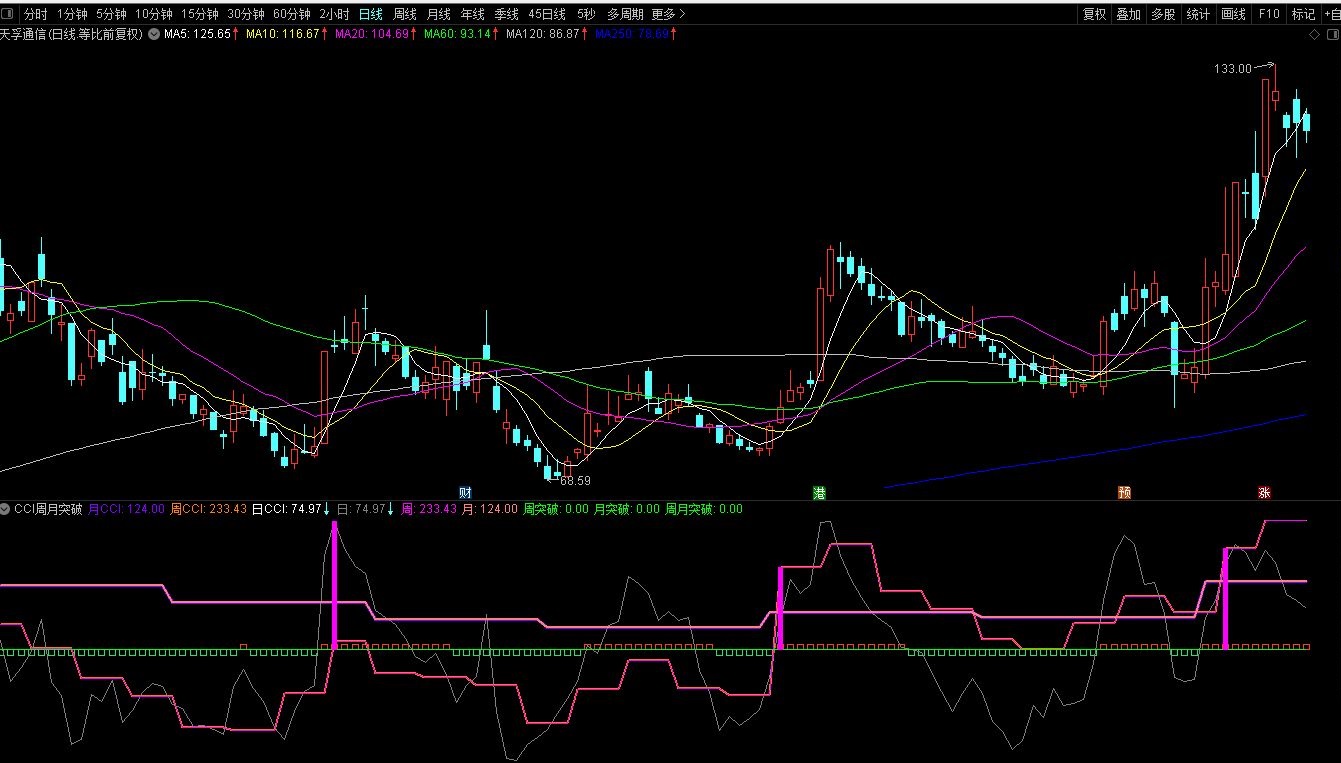The image size is (1341, 763).
Task: Click the diamond icon at top right
Action: click(x=1314, y=34)
